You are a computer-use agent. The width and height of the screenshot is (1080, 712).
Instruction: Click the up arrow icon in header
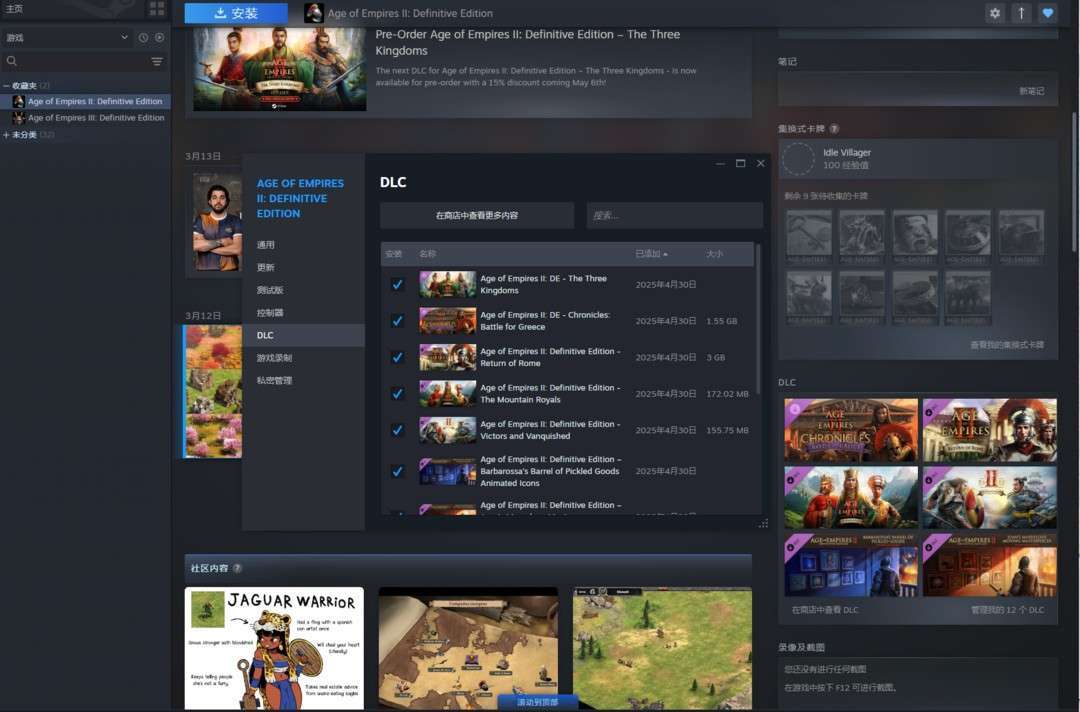[1021, 13]
